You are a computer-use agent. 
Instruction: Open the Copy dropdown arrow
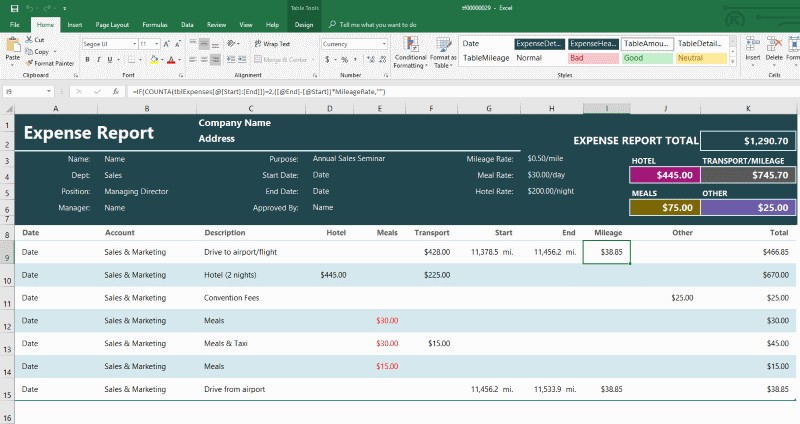click(55, 52)
